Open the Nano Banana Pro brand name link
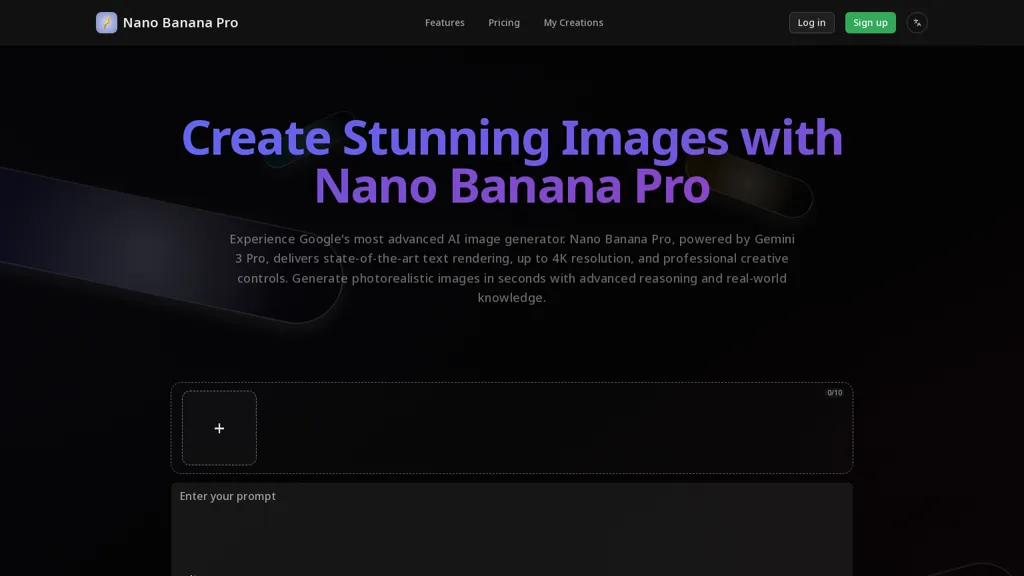The image size is (1024, 576). click(x=180, y=22)
